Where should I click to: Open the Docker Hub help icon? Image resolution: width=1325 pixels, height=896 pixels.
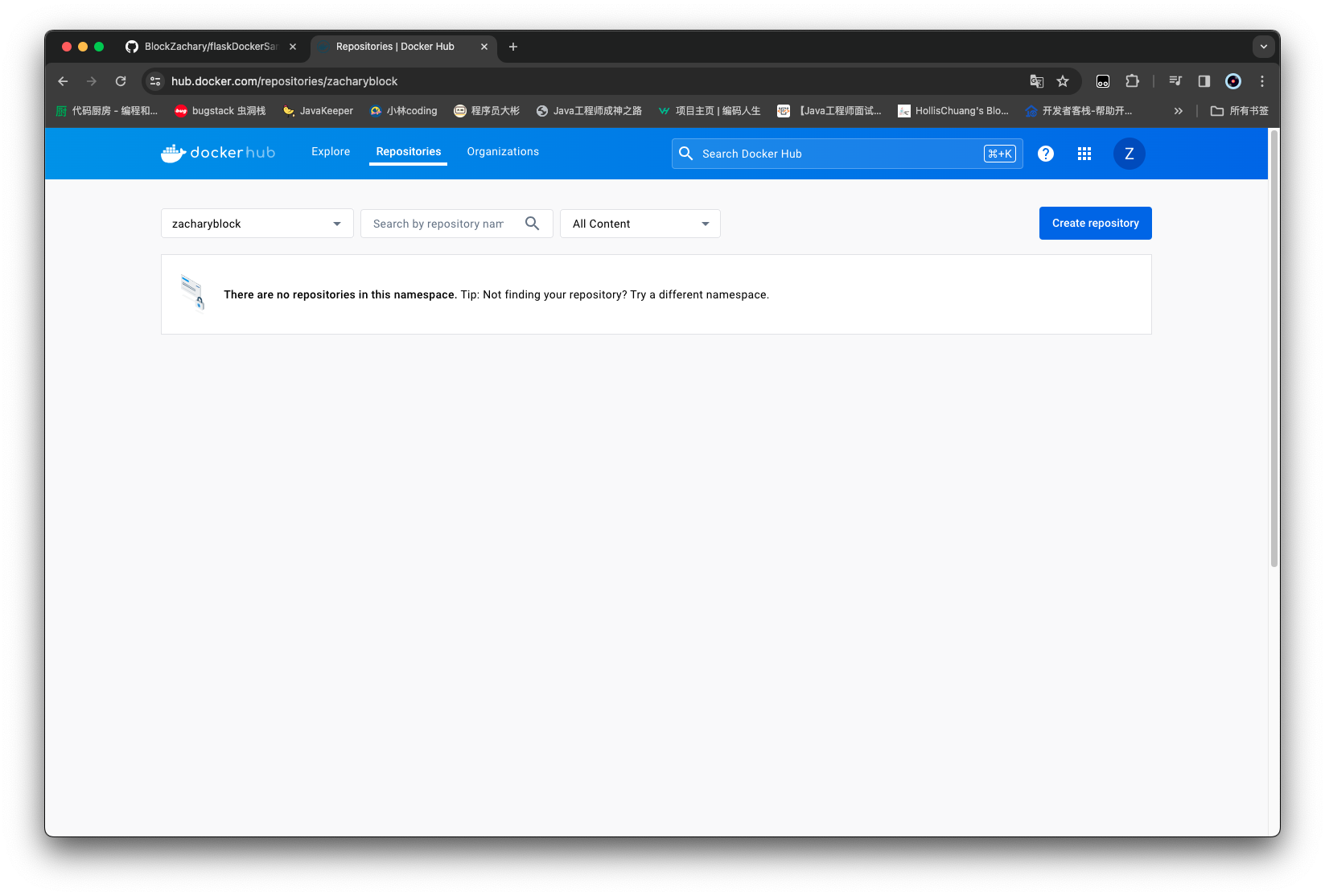(1046, 154)
